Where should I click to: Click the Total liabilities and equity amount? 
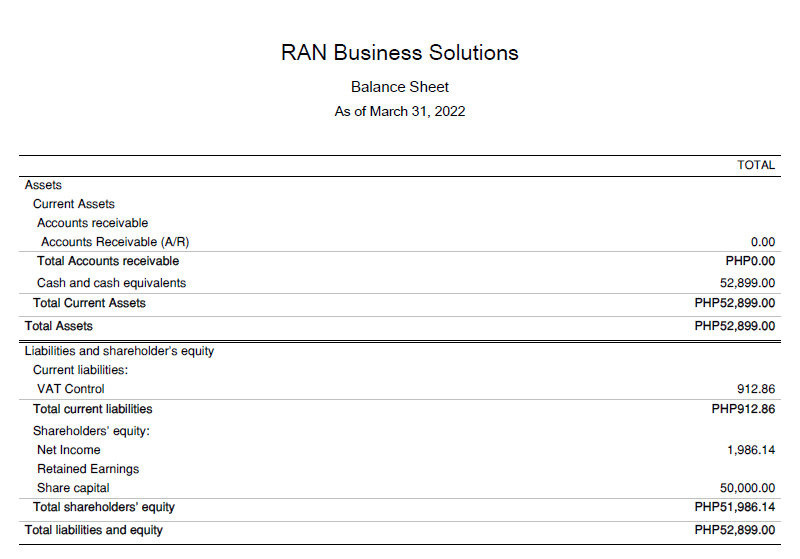tap(735, 530)
